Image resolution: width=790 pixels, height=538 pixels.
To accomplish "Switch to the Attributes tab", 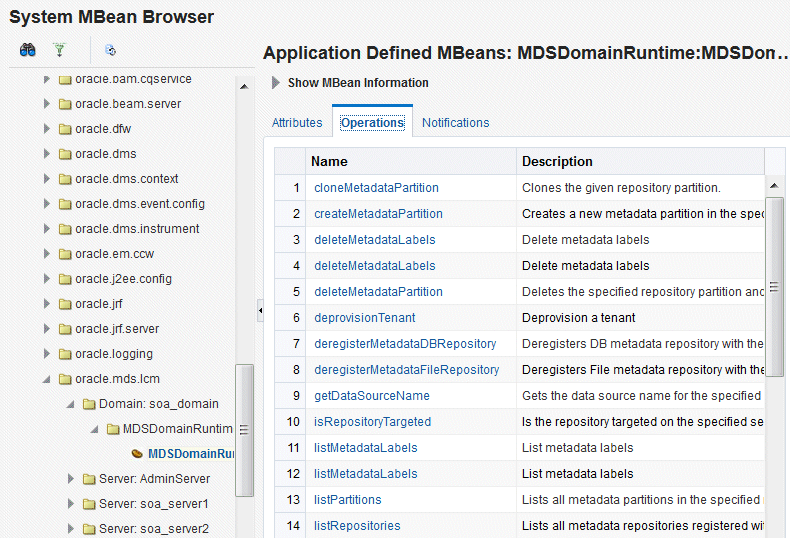I will (x=297, y=123).
